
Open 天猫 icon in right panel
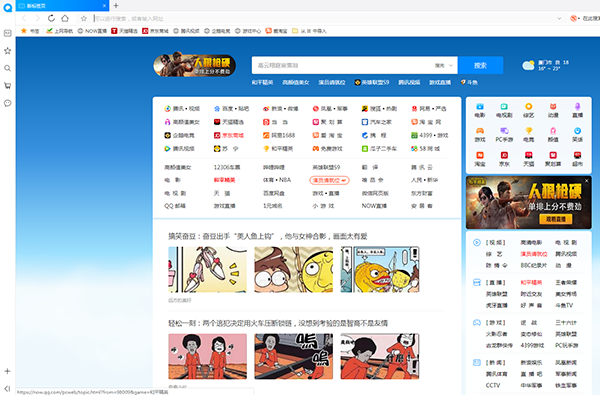pos(528,159)
